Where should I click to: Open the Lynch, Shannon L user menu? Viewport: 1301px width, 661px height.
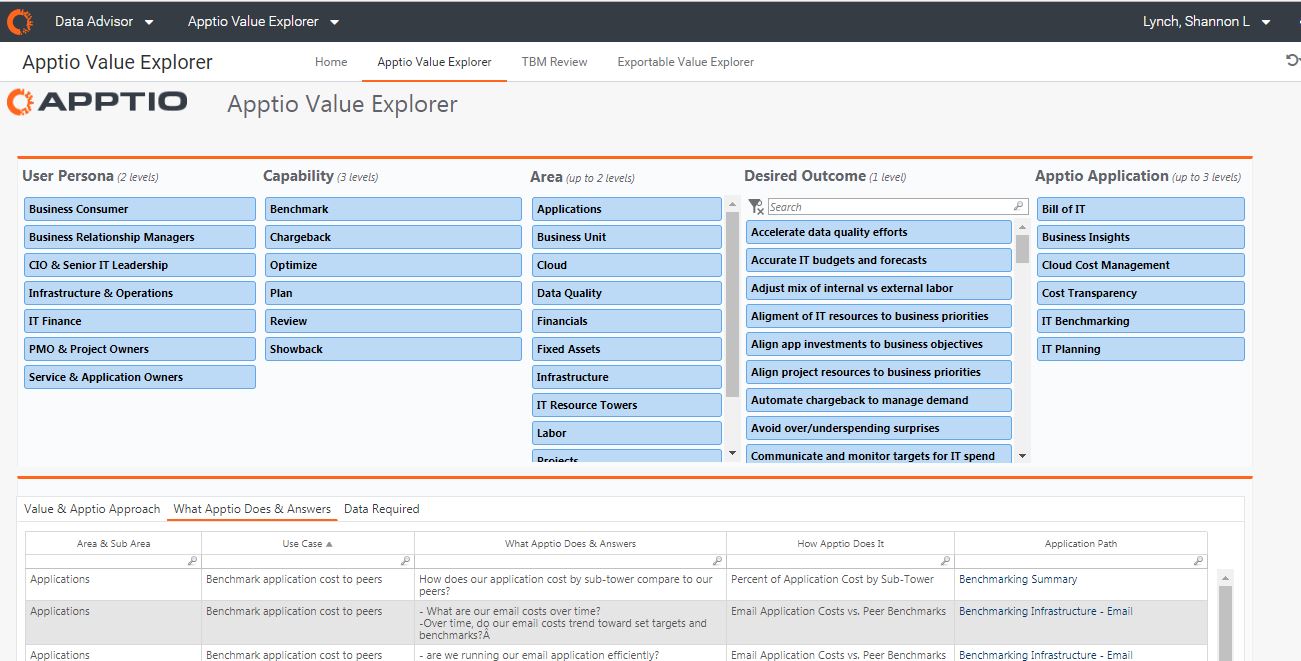pyautogui.click(x=1207, y=21)
